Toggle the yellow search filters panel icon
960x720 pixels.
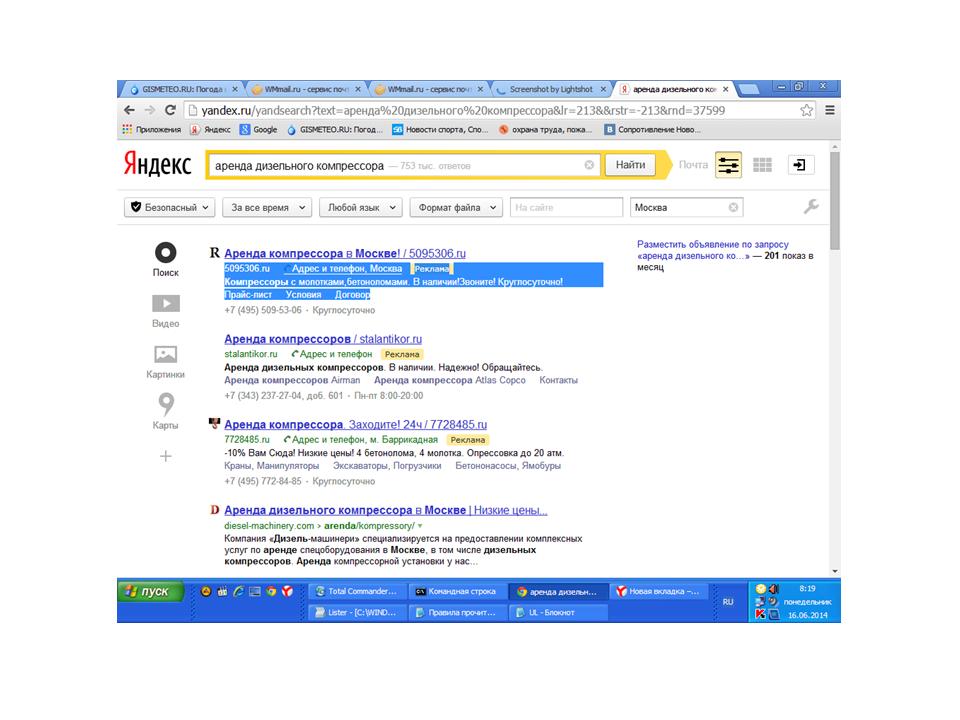click(x=728, y=165)
